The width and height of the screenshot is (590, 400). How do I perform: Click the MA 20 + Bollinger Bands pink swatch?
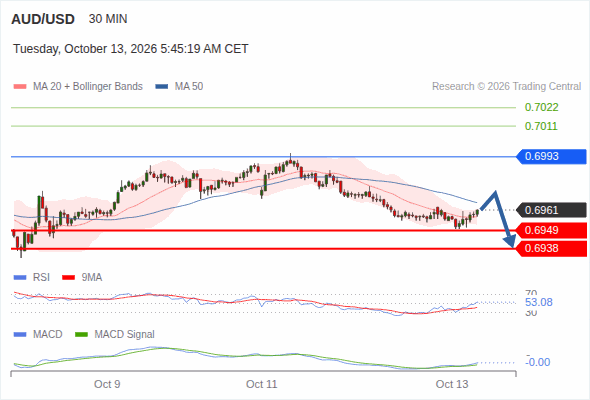[20, 87]
